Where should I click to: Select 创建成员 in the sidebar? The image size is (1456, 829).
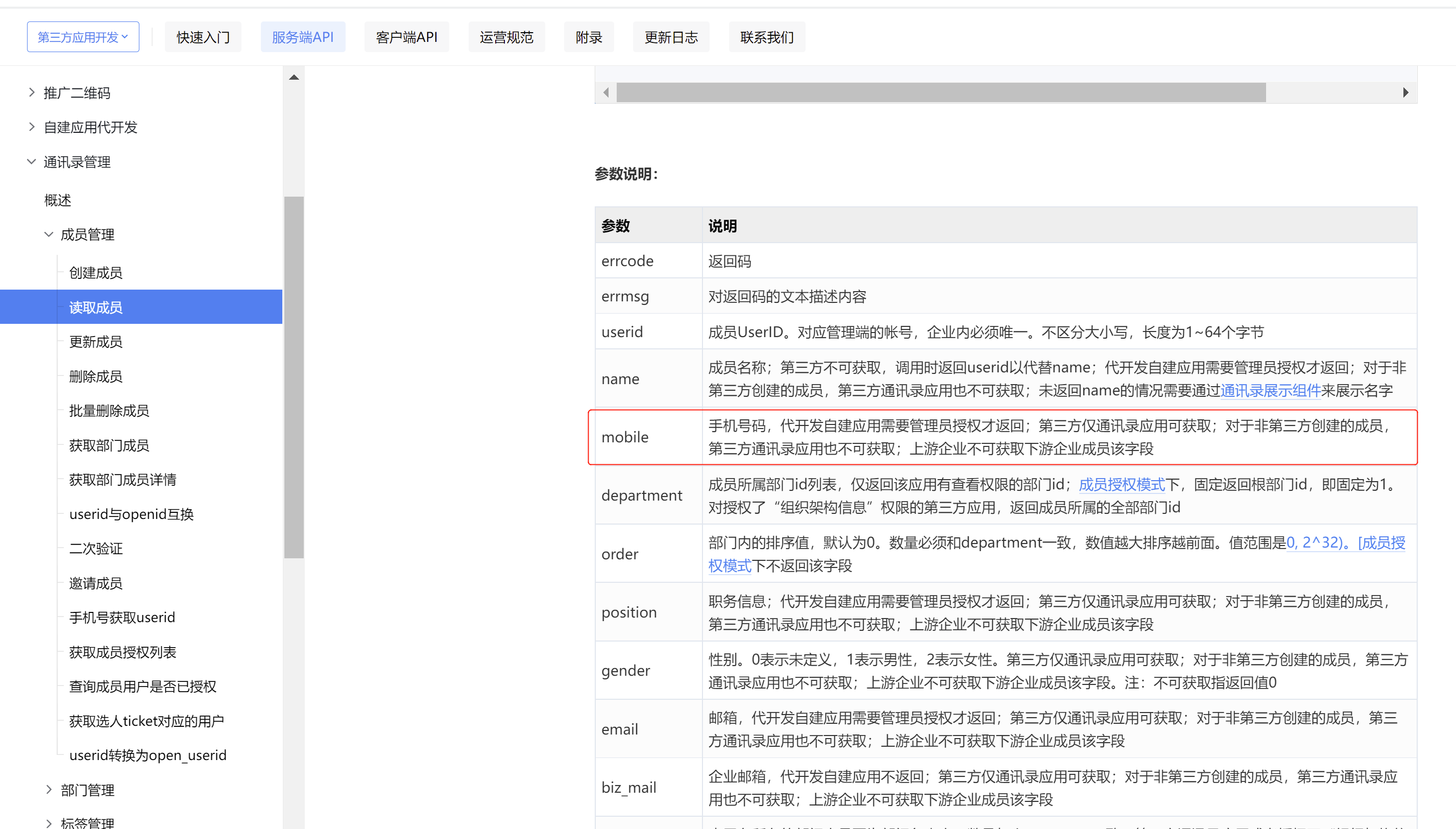pyautogui.click(x=95, y=273)
